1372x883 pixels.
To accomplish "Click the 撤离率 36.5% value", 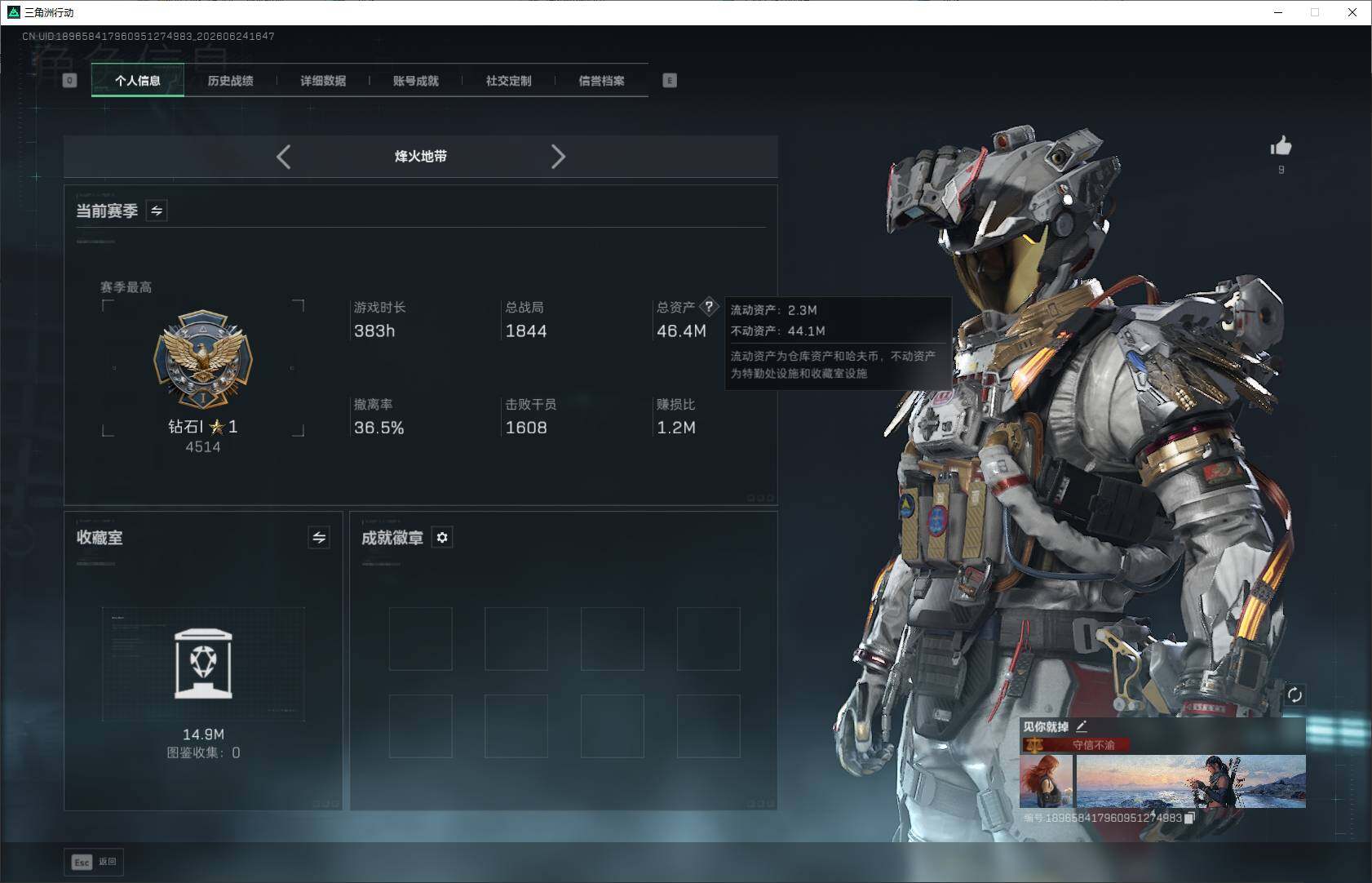I will point(378,428).
